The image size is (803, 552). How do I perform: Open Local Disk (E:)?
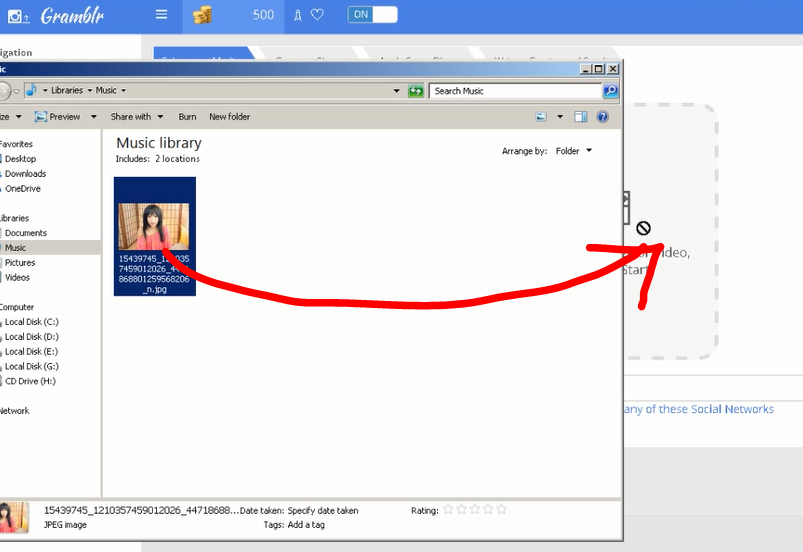click(x=32, y=352)
